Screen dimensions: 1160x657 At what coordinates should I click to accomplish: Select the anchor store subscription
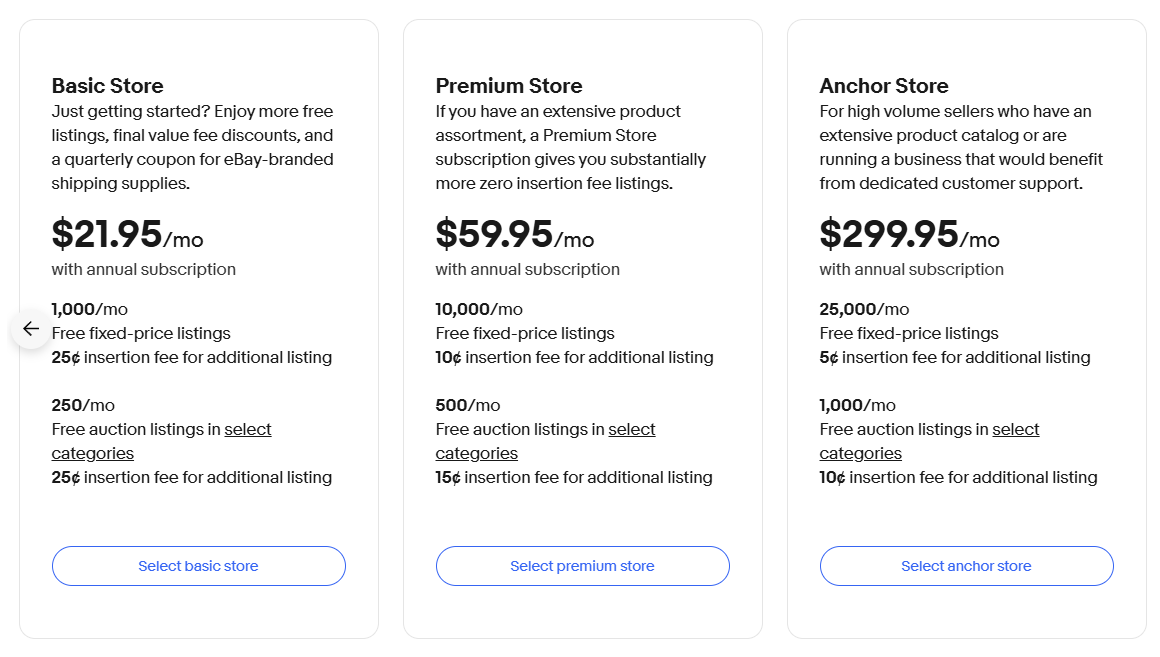pyautogui.click(x=966, y=566)
